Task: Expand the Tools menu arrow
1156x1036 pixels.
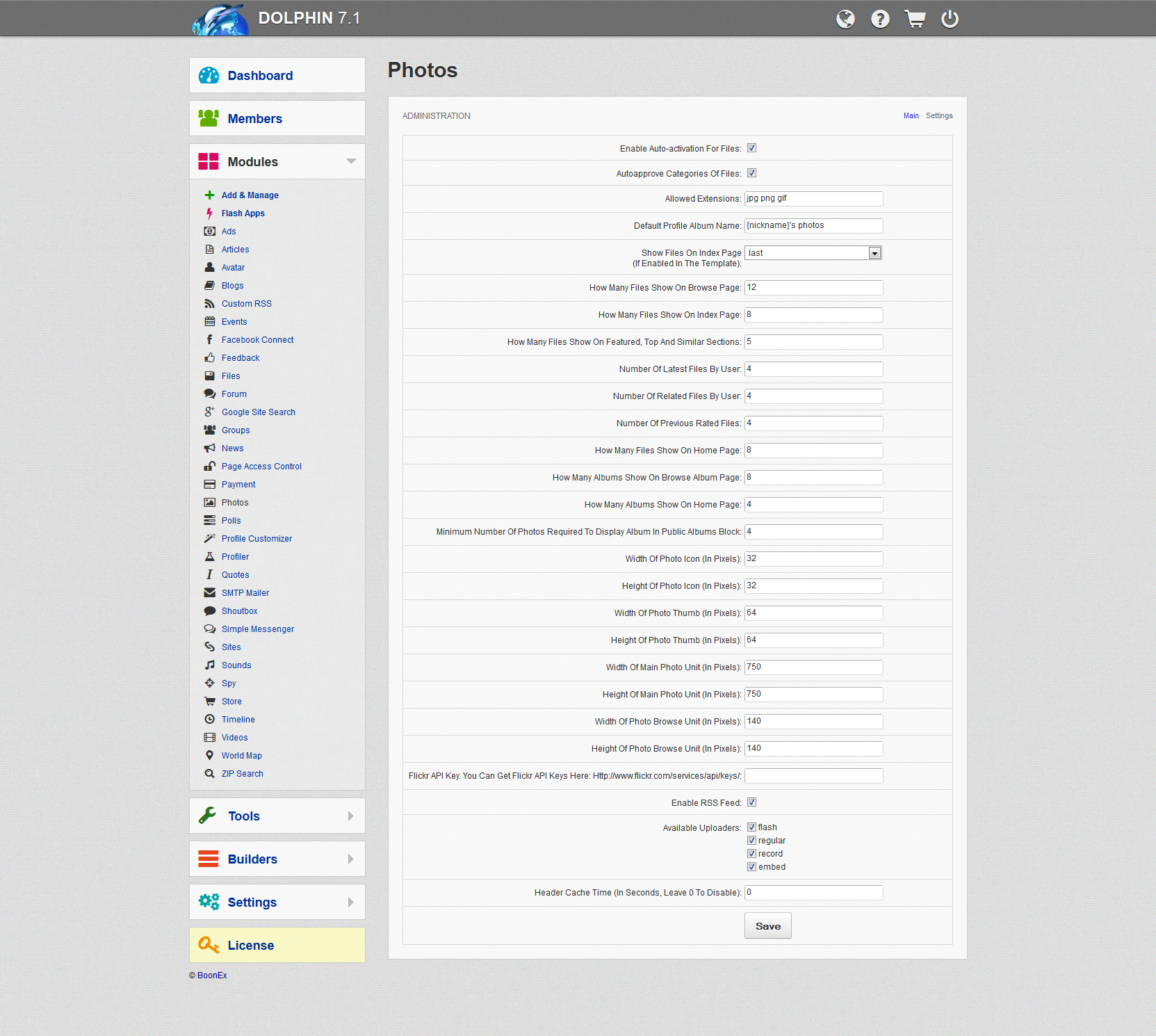Action: click(351, 816)
